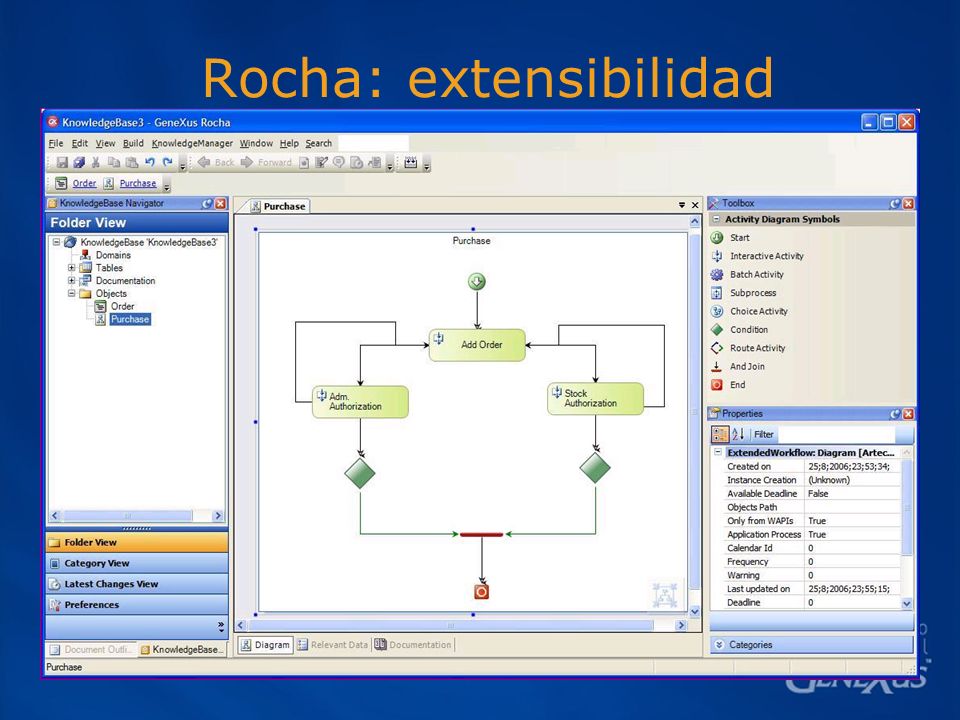Select the Add Order activity box
Screen dimensions: 960x720
pyautogui.click(x=477, y=345)
